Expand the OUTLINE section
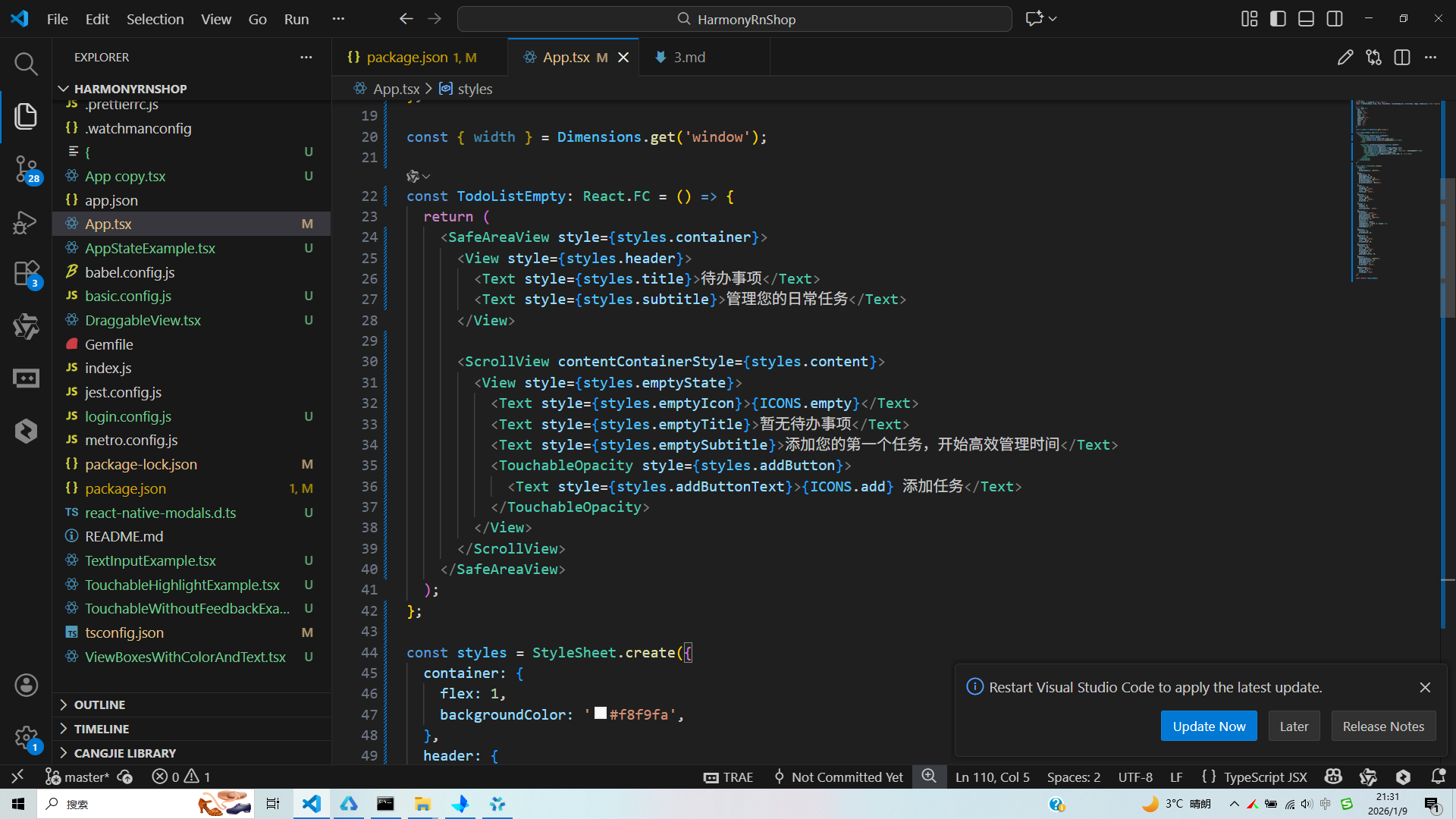The image size is (1456, 819). (x=99, y=704)
